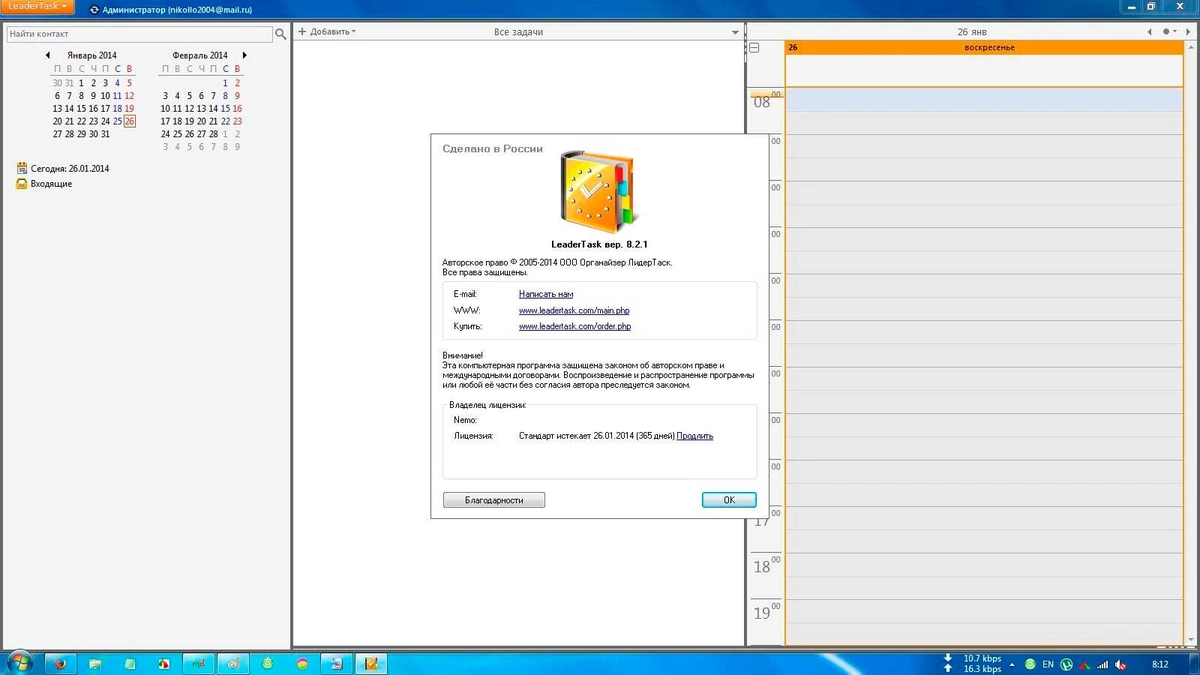Go to next day in calendar header
Viewport: 1200px width, 675px height.
tap(1189, 32)
